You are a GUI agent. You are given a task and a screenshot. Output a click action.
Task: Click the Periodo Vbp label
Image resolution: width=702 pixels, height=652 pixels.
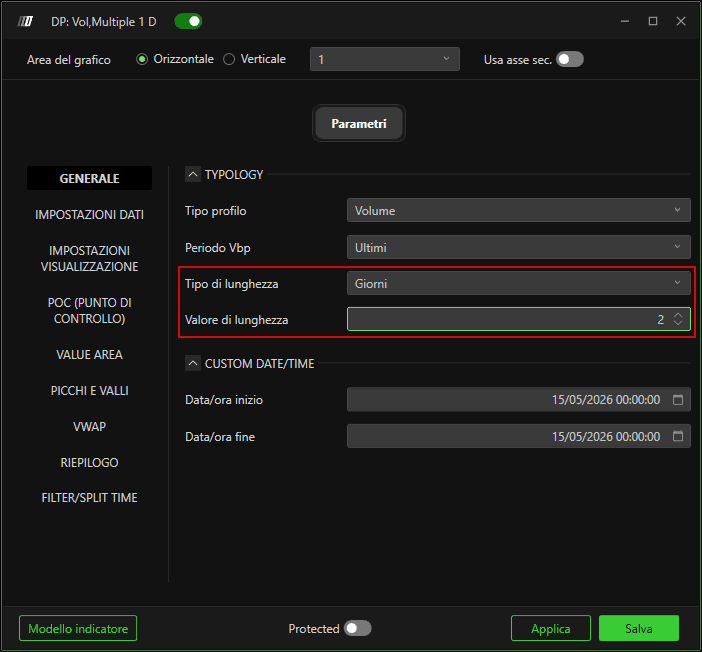[218, 248]
